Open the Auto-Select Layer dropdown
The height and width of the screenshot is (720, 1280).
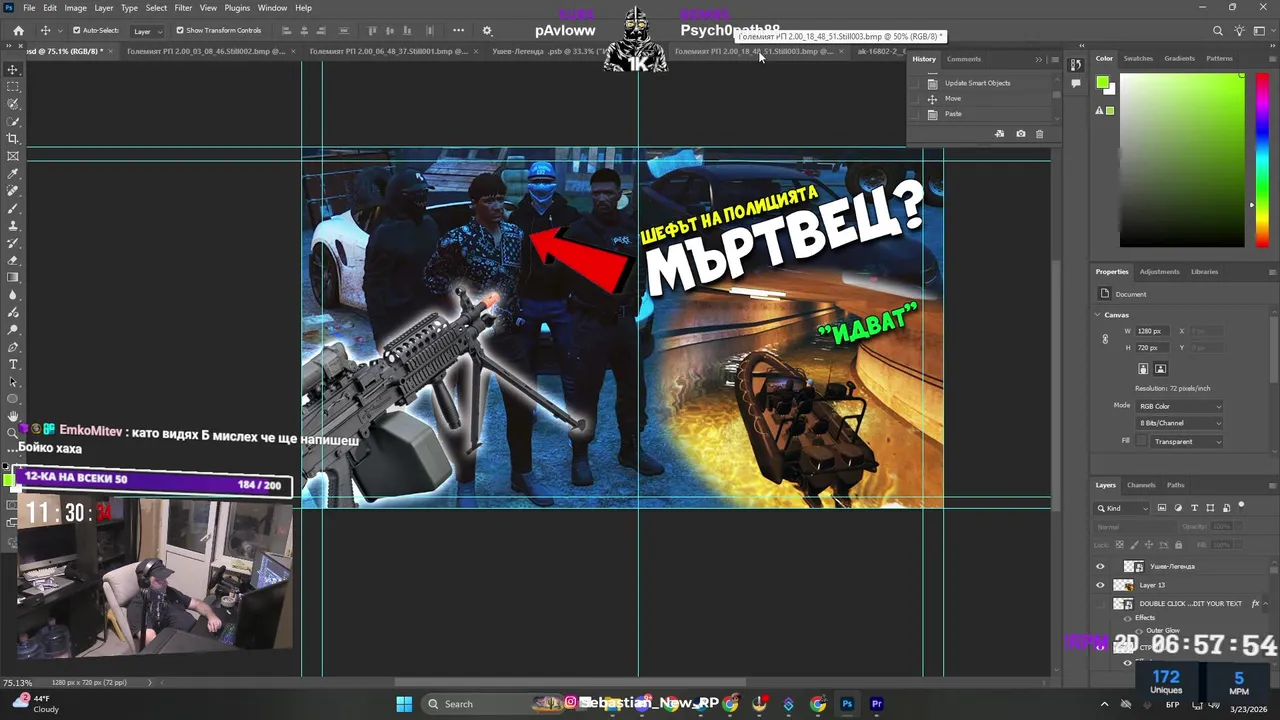pos(147,31)
